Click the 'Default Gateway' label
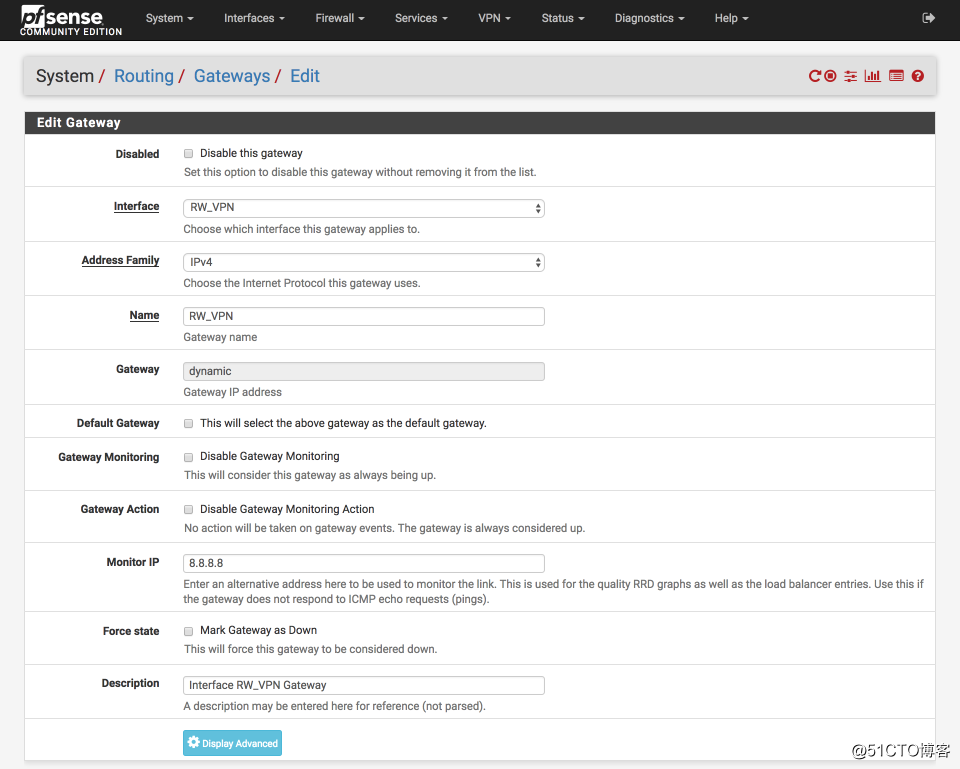Image resolution: width=960 pixels, height=769 pixels. tap(118, 423)
